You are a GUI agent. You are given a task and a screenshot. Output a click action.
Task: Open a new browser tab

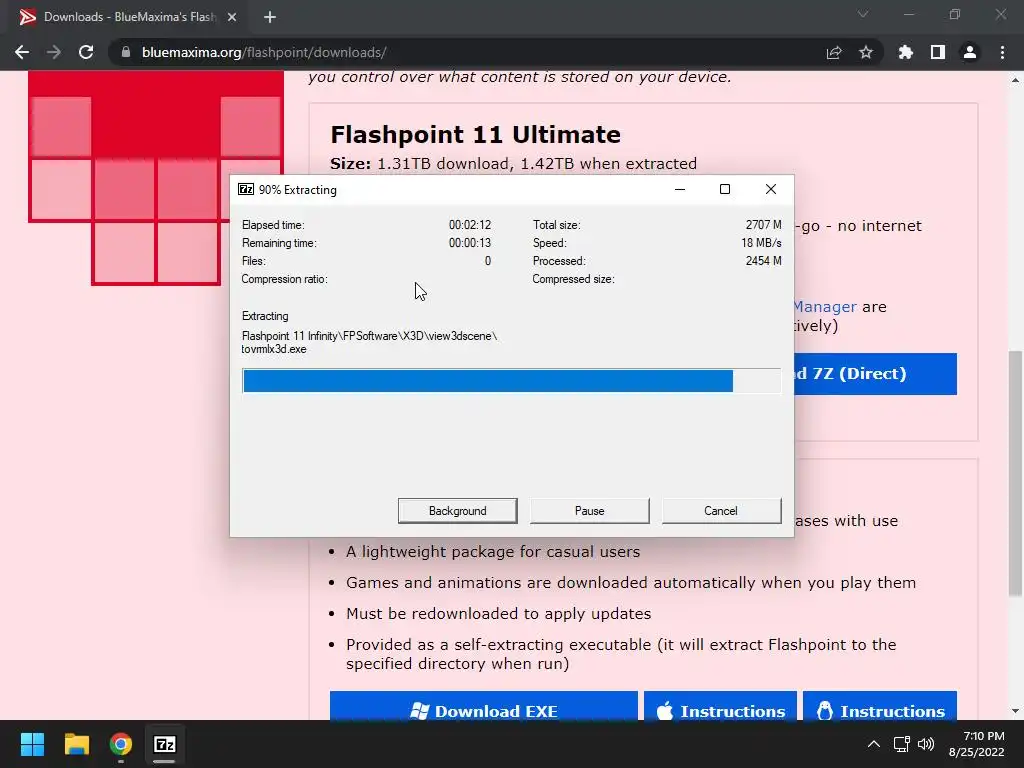(270, 17)
